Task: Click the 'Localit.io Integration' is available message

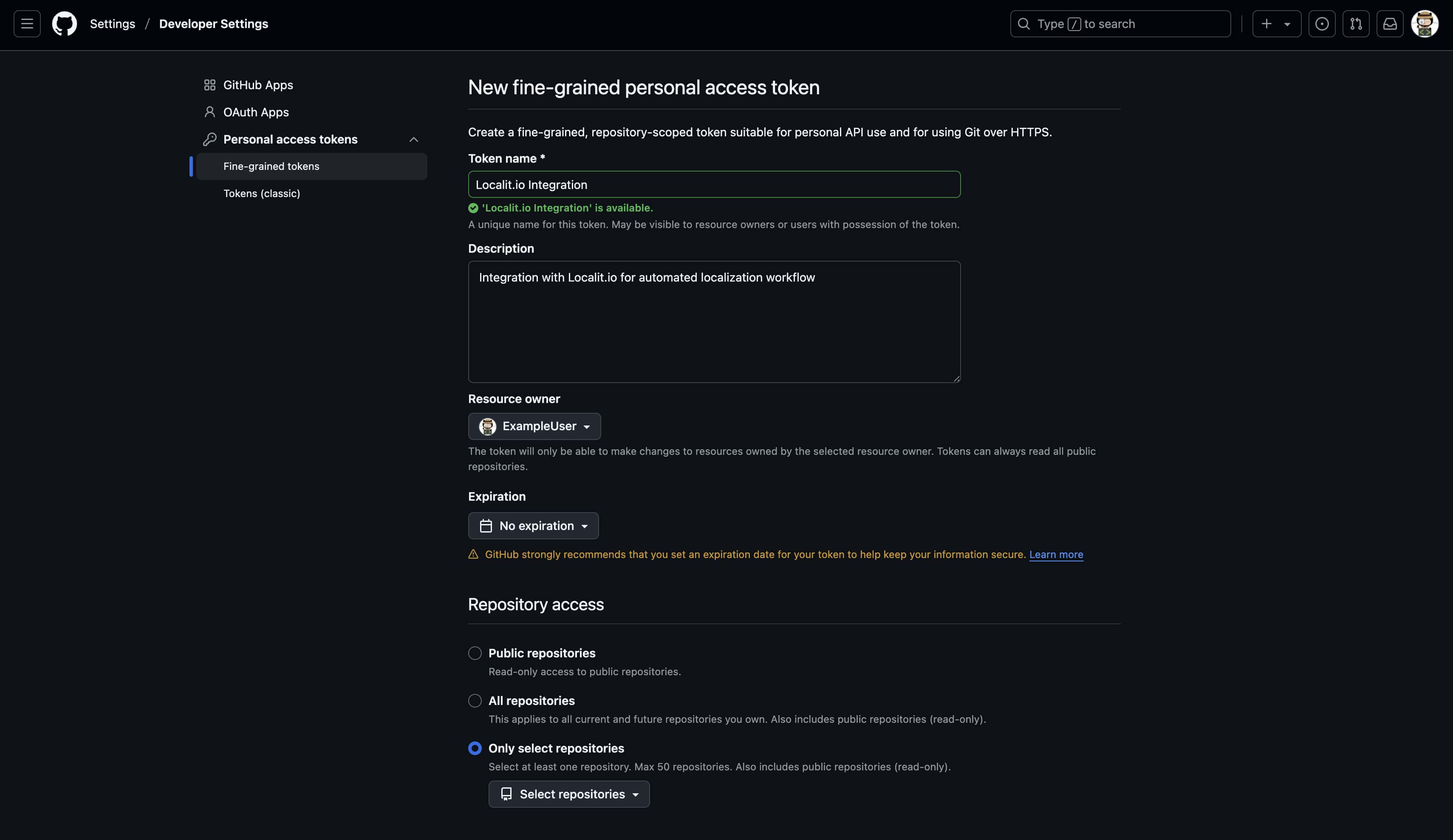Action: click(567, 208)
